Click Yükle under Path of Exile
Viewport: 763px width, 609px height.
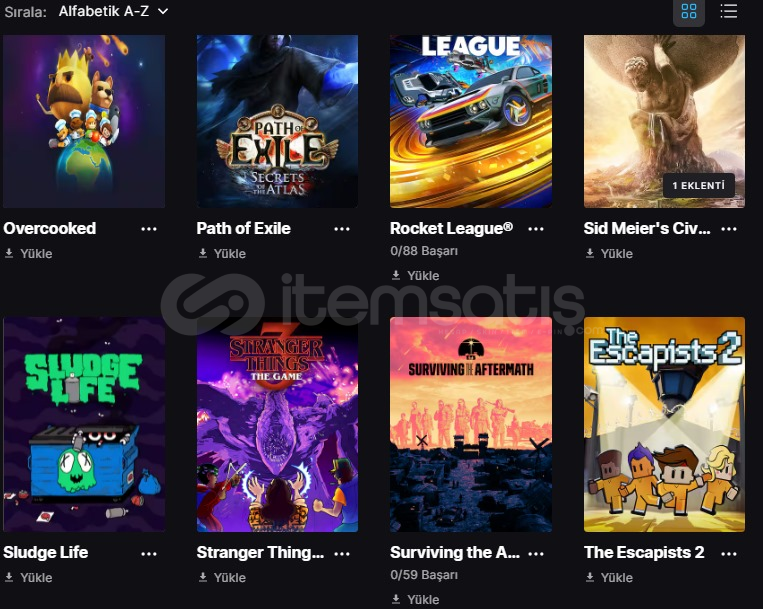pyautogui.click(x=222, y=253)
